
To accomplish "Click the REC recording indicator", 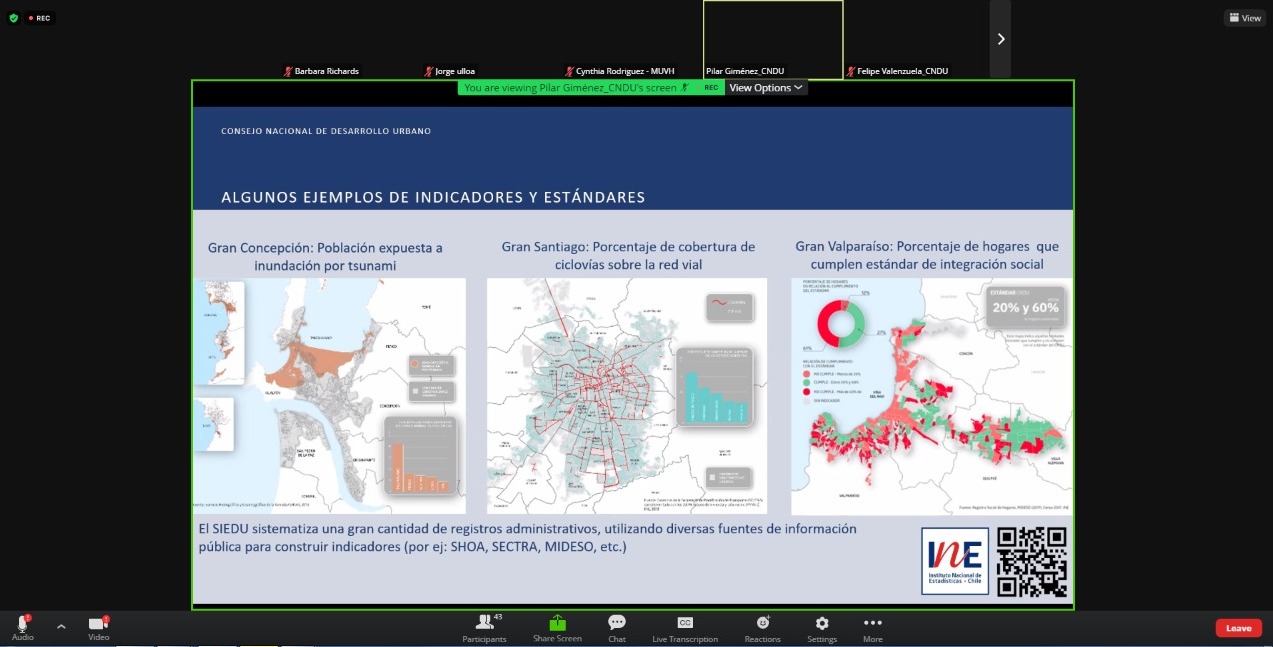I will (39, 18).
